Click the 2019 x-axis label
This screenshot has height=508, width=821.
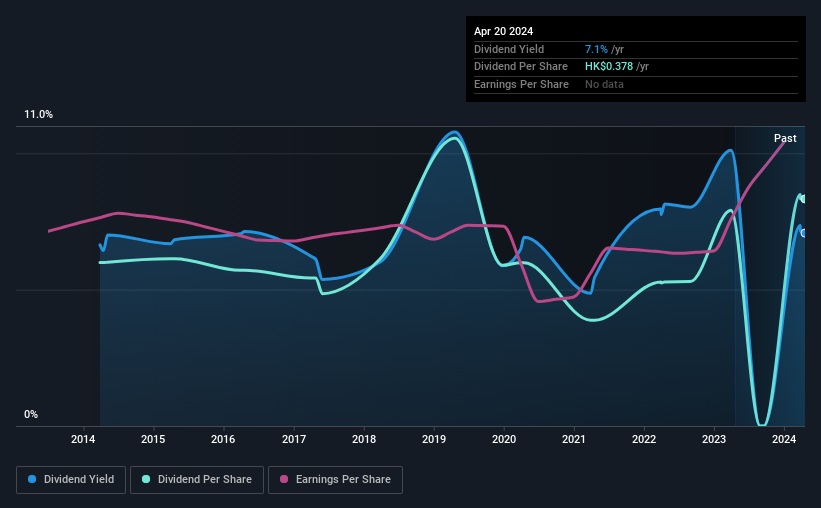434,439
